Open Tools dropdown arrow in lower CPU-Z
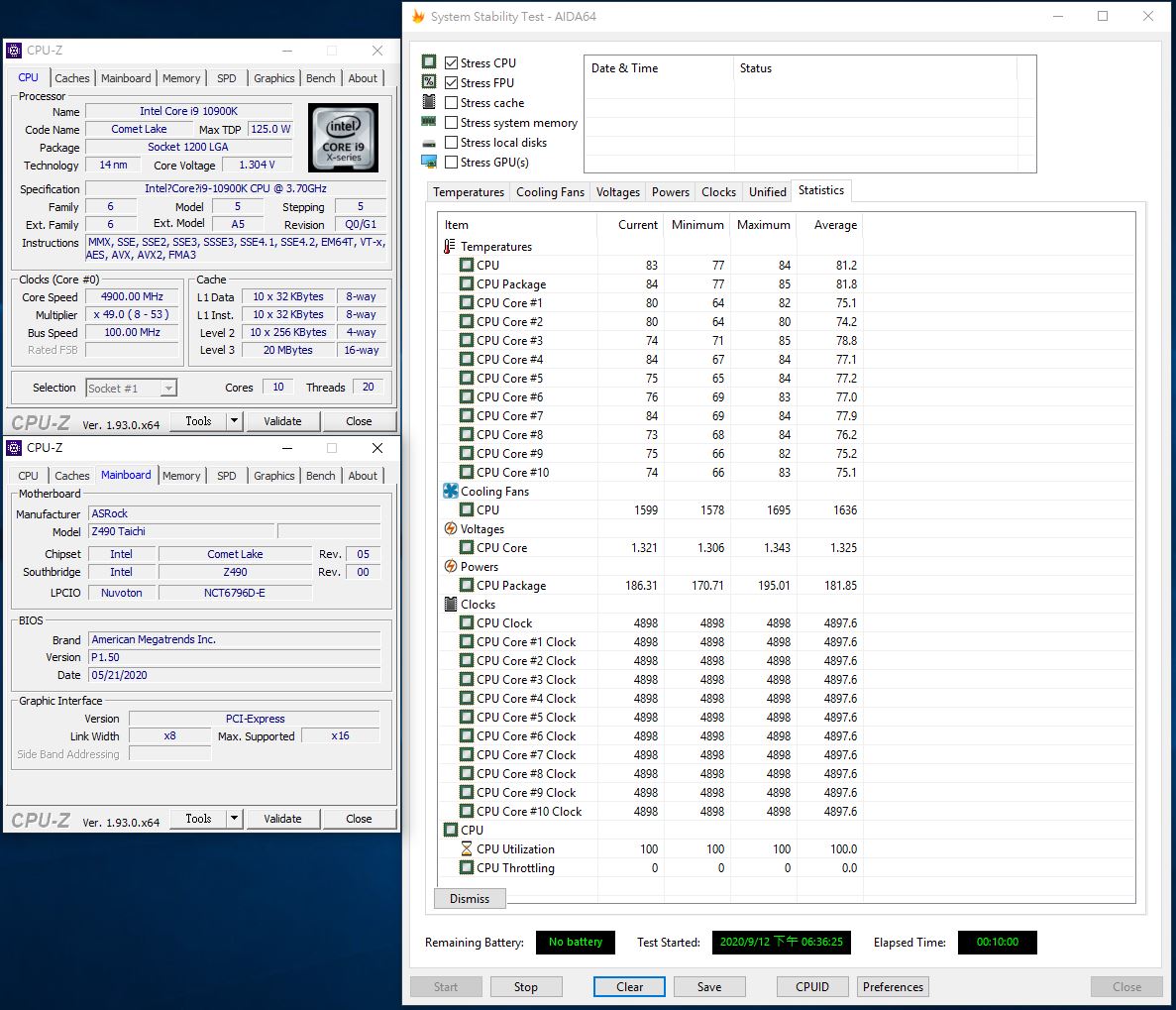Screen dimensions: 1176x1010 pos(235,819)
